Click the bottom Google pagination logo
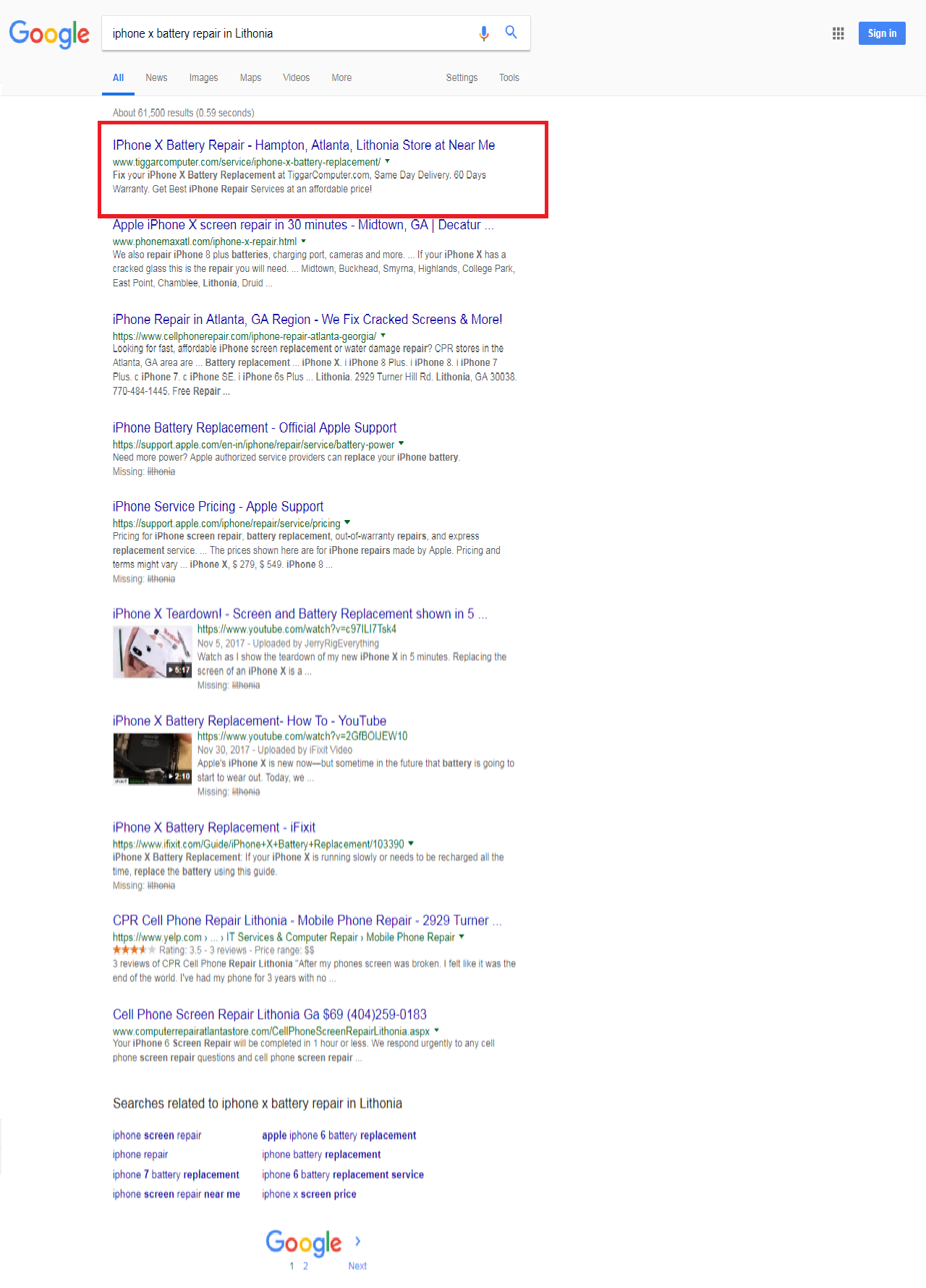Screen dimensions: 926x1288 point(303,1242)
